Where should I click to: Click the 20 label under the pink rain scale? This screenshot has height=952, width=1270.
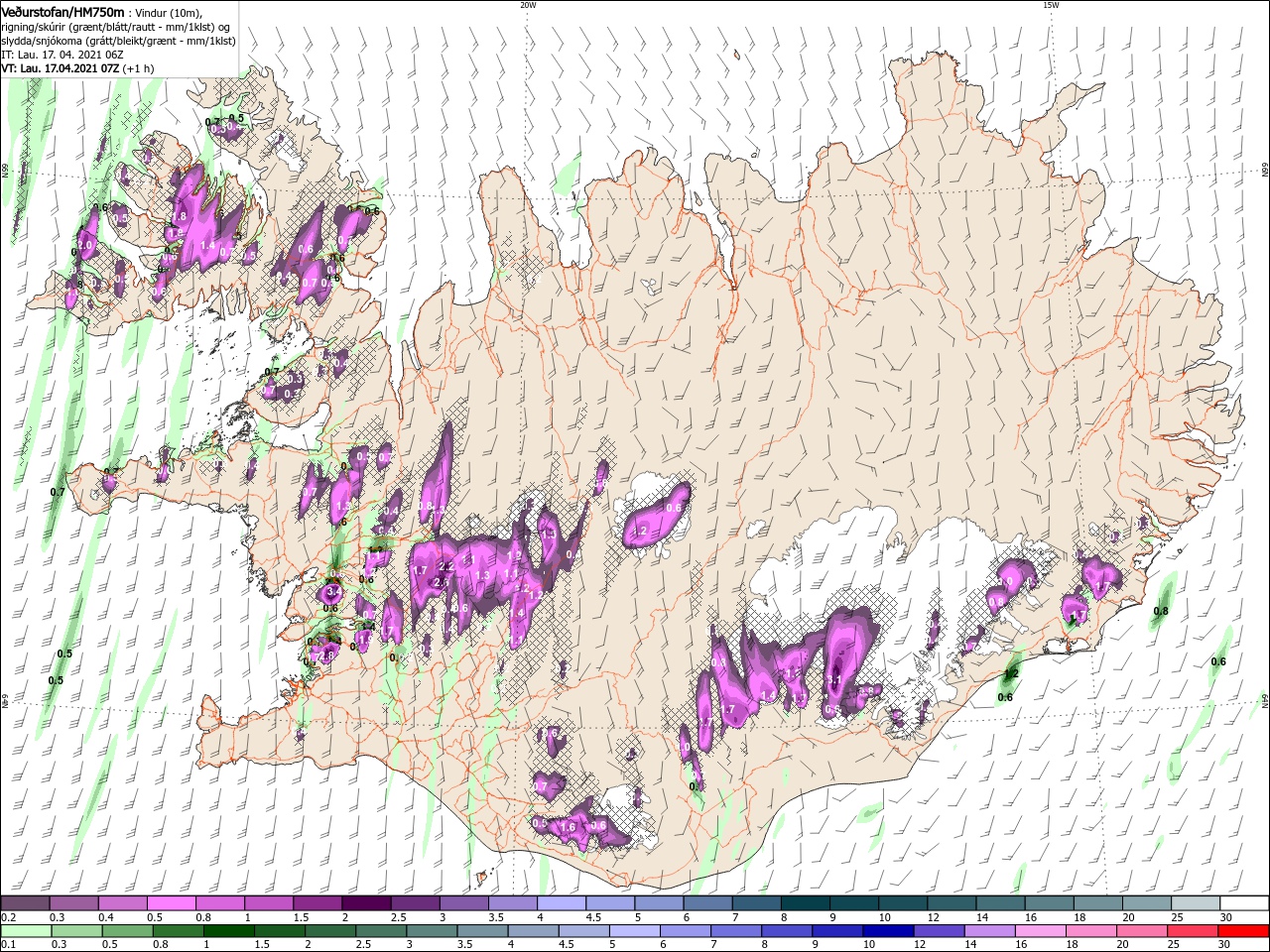(1124, 945)
